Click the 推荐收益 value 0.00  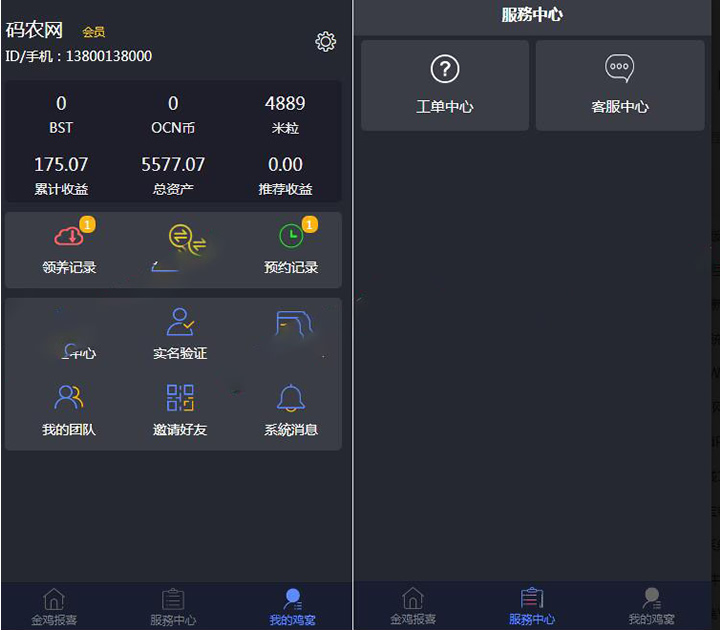coord(285,164)
